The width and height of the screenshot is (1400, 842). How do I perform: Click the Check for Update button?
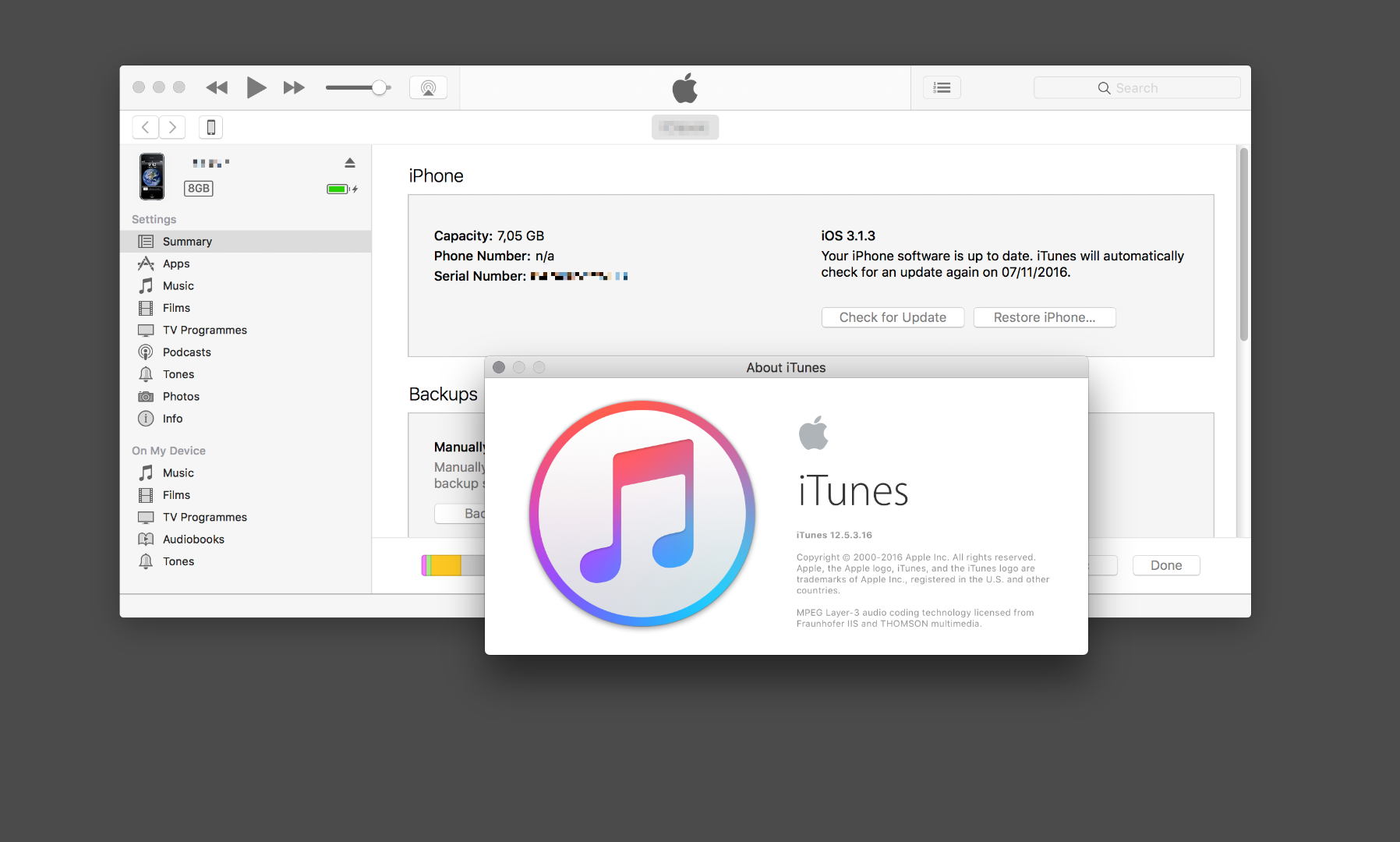pos(893,317)
